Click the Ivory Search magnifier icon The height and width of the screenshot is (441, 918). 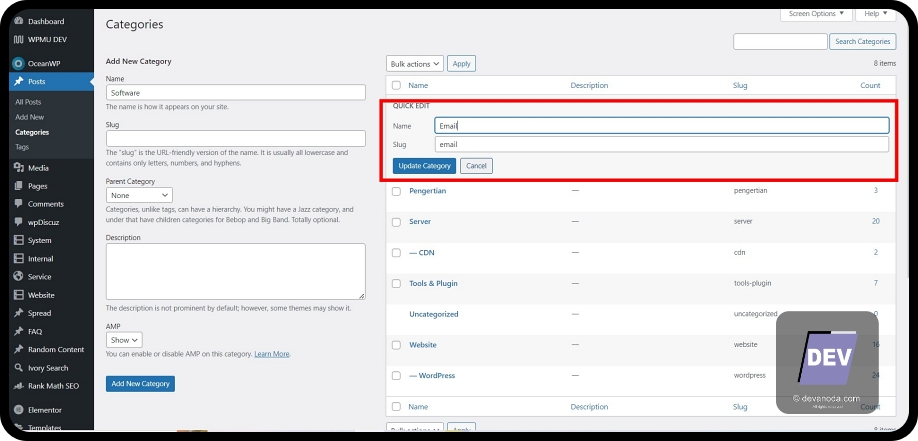coord(18,368)
